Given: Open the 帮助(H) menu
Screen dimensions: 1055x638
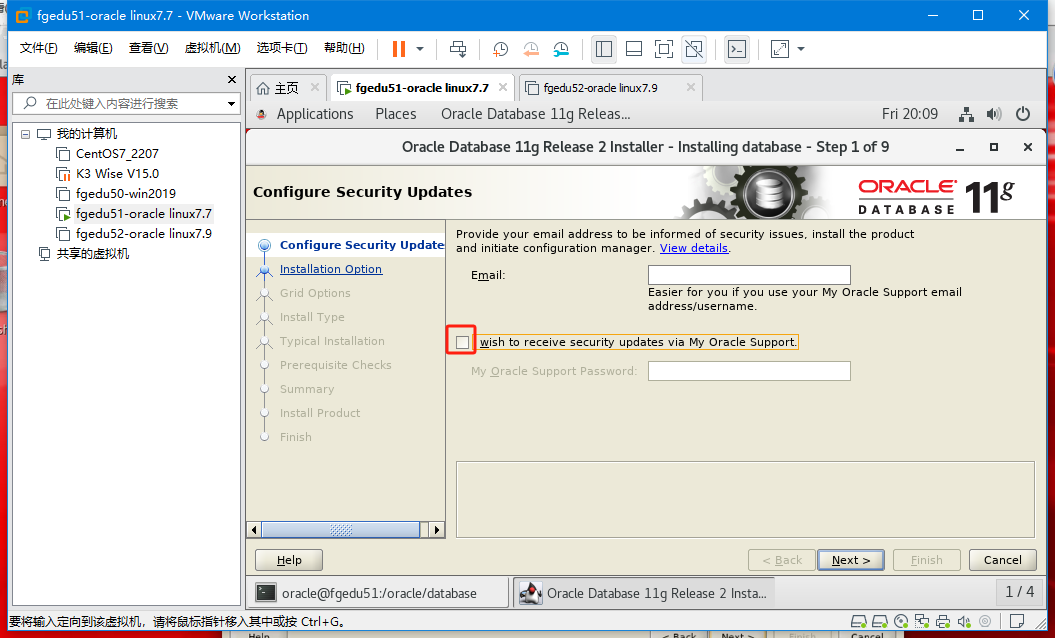Looking at the screenshot, I should pyautogui.click(x=344, y=48).
